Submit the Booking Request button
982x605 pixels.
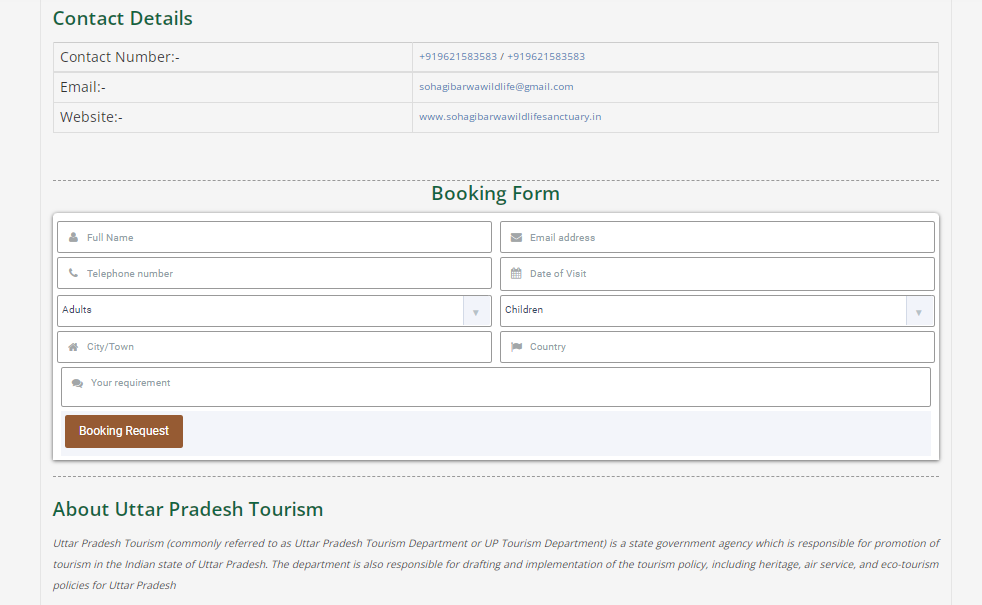(124, 432)
